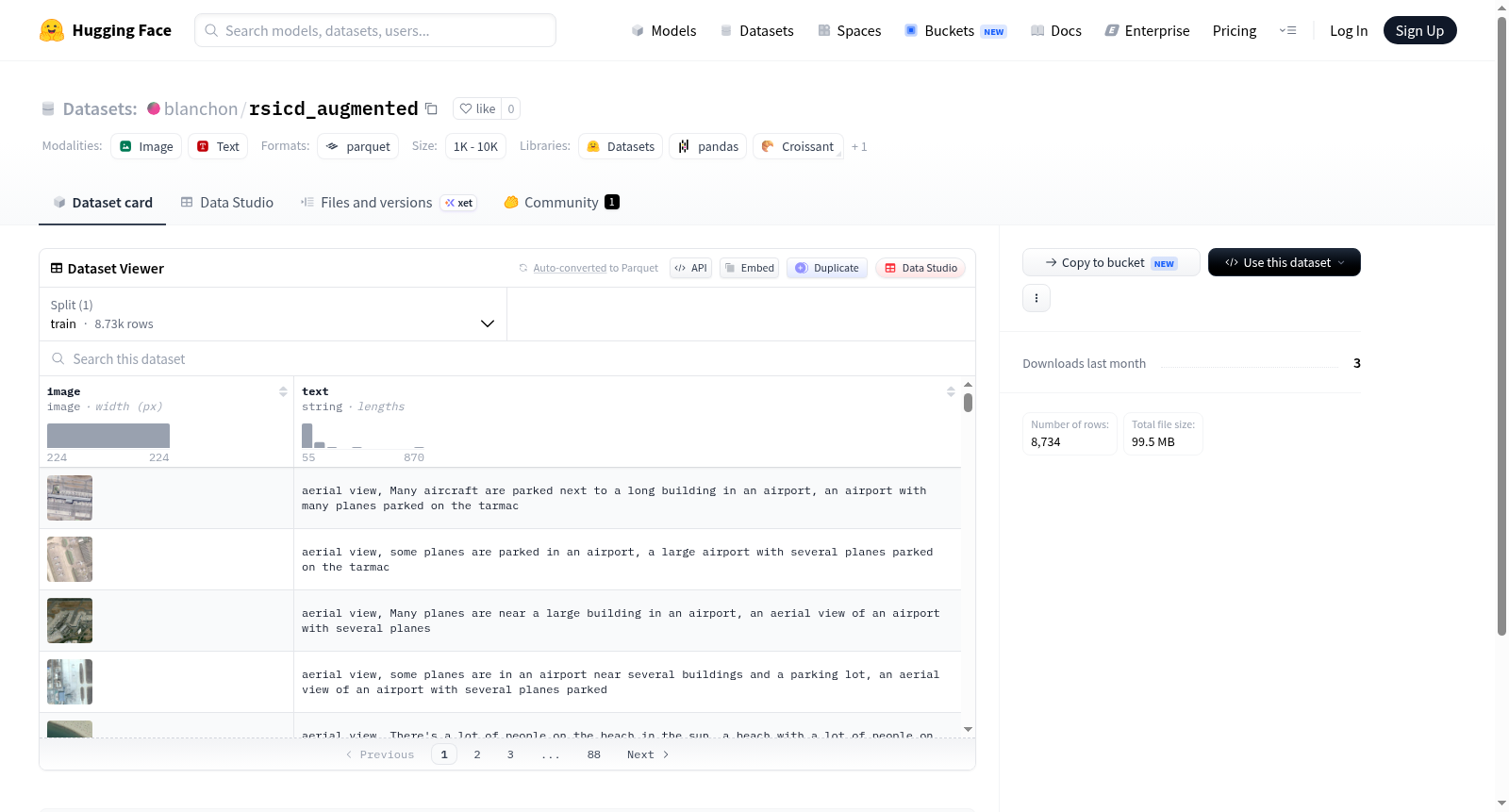Open Buckets in the navbar
Screen dimensions: 1509x812
coord(955,30)
